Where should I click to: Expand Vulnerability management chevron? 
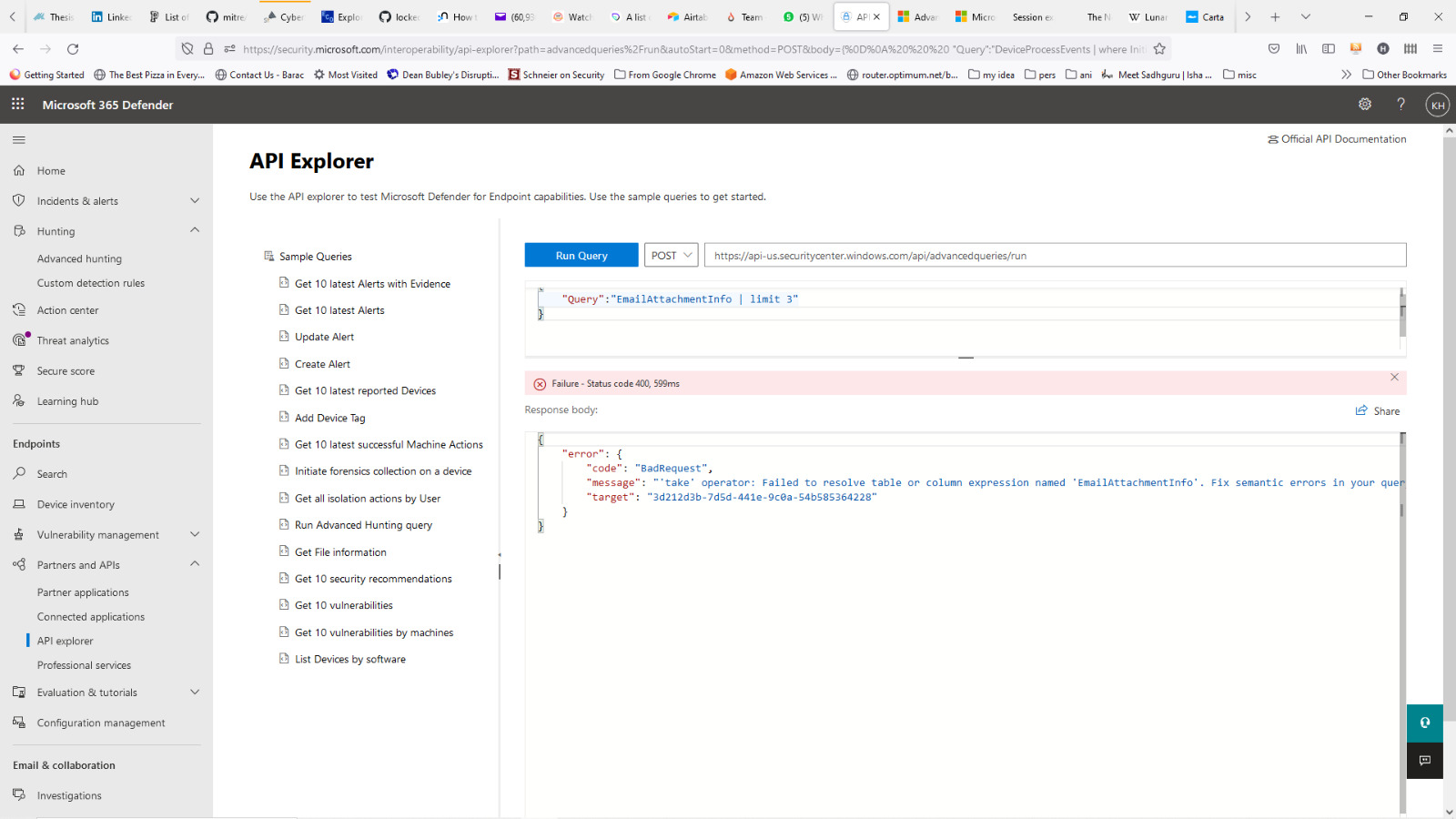point(195,534)
